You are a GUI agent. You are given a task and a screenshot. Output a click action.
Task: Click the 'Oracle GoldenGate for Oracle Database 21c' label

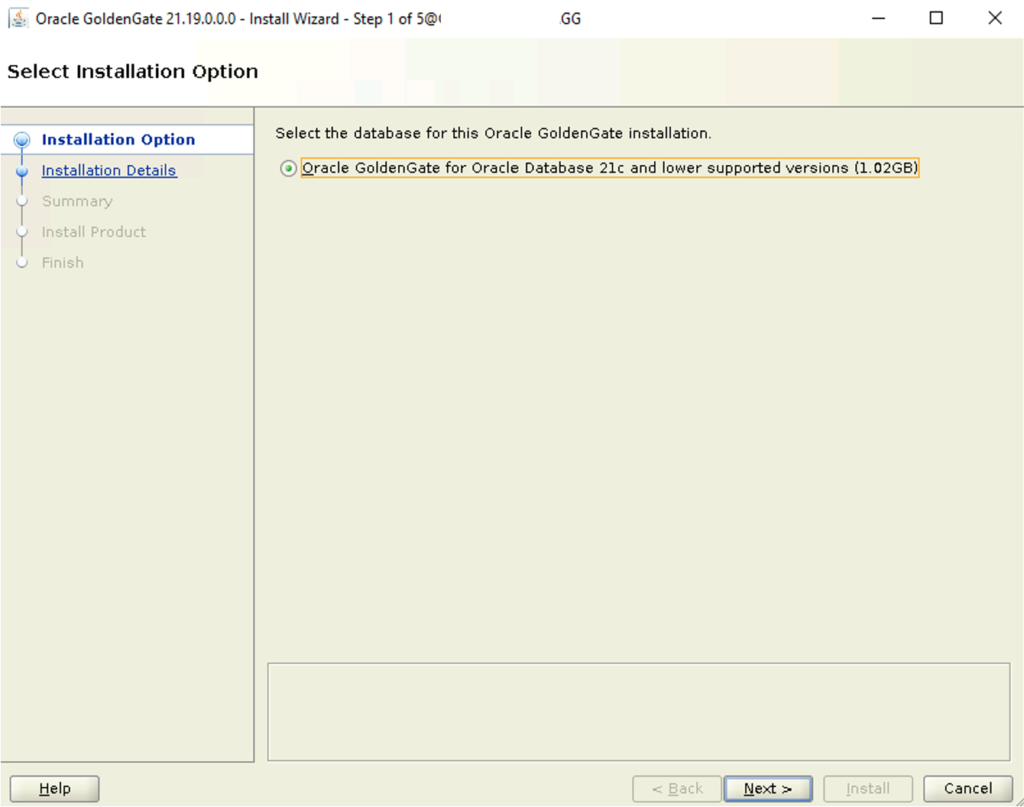610,168
